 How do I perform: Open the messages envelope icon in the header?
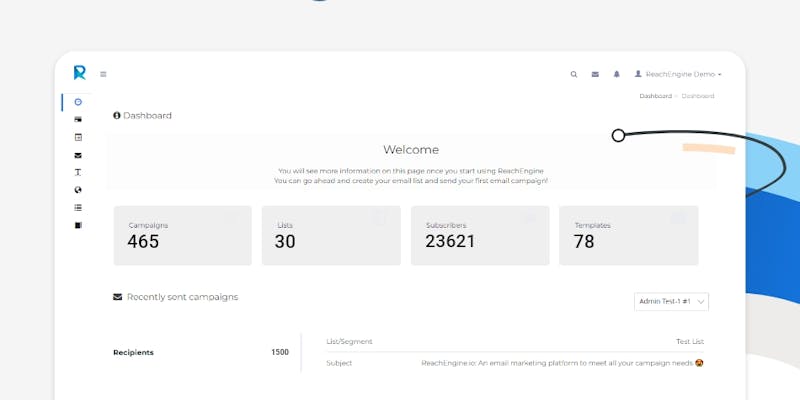point(595,74)
